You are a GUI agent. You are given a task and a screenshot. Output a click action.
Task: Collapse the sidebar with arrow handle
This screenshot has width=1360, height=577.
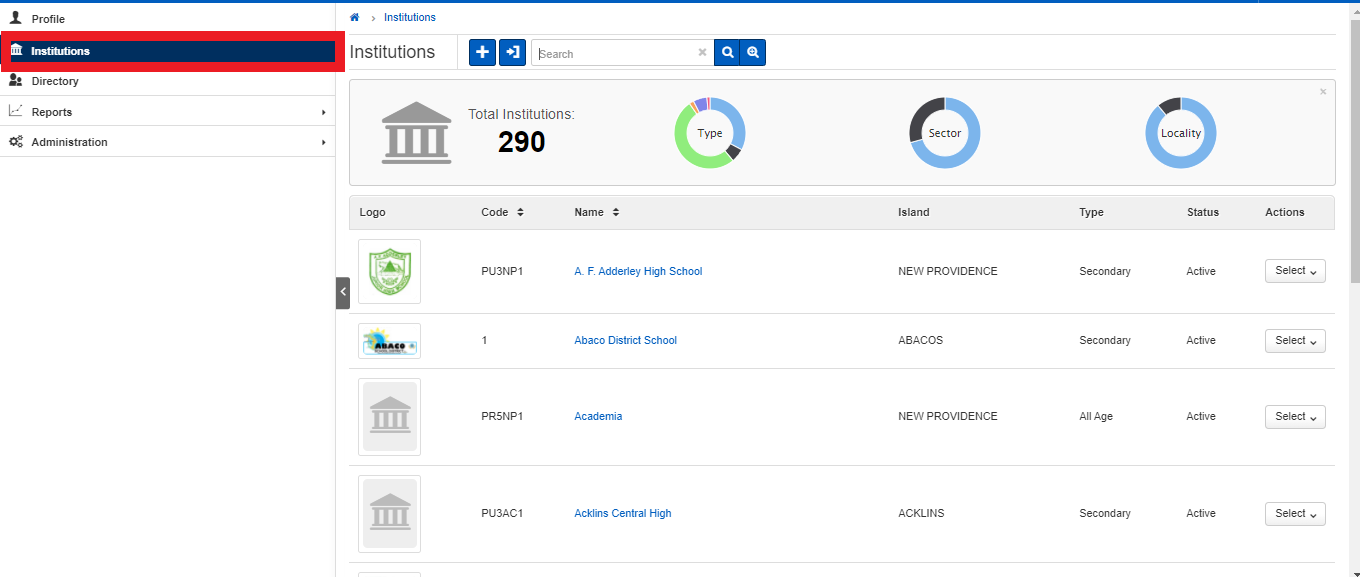click(343, 292)
